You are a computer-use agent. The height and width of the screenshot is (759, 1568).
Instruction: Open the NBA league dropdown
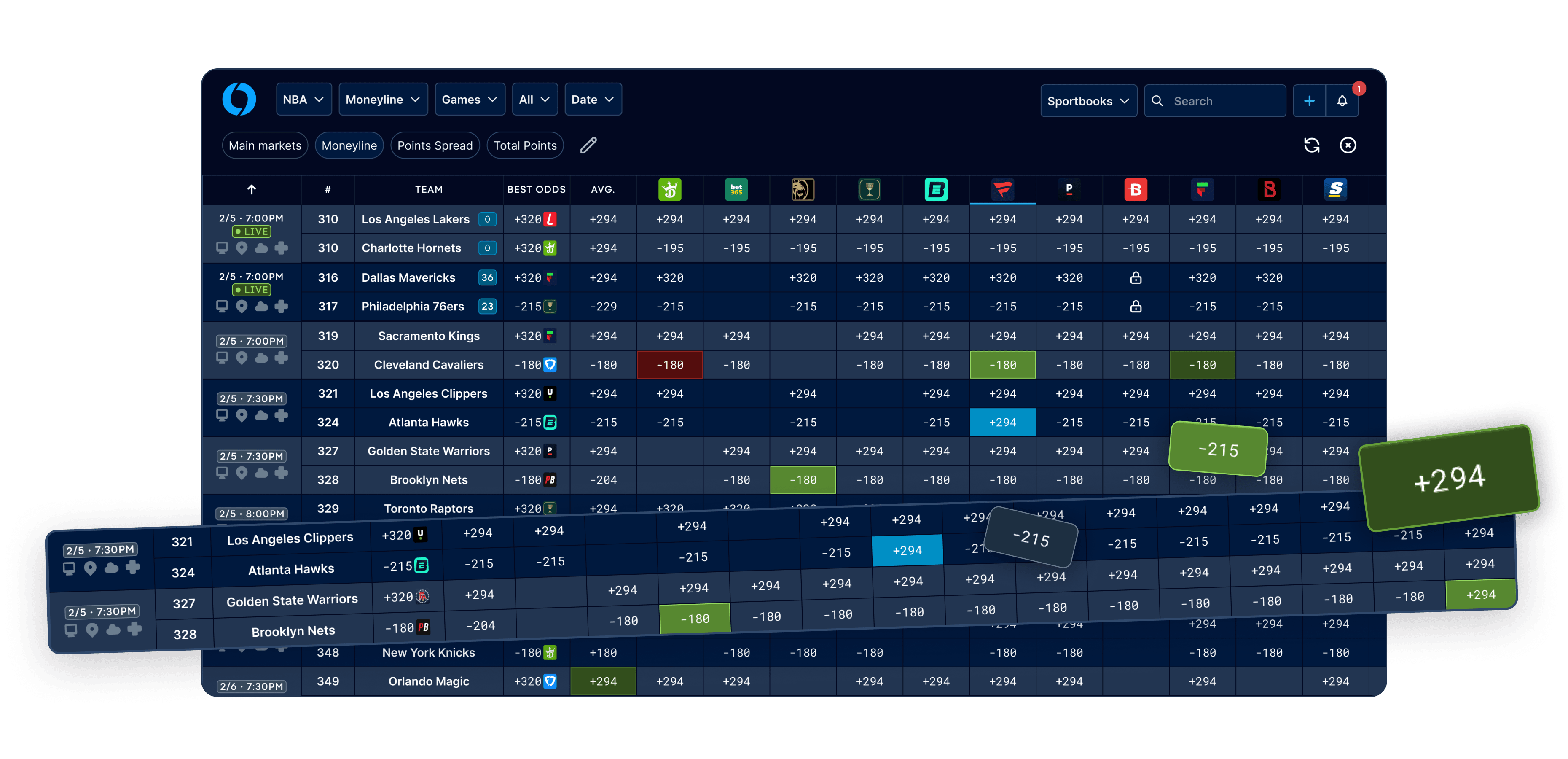(303, 99)
